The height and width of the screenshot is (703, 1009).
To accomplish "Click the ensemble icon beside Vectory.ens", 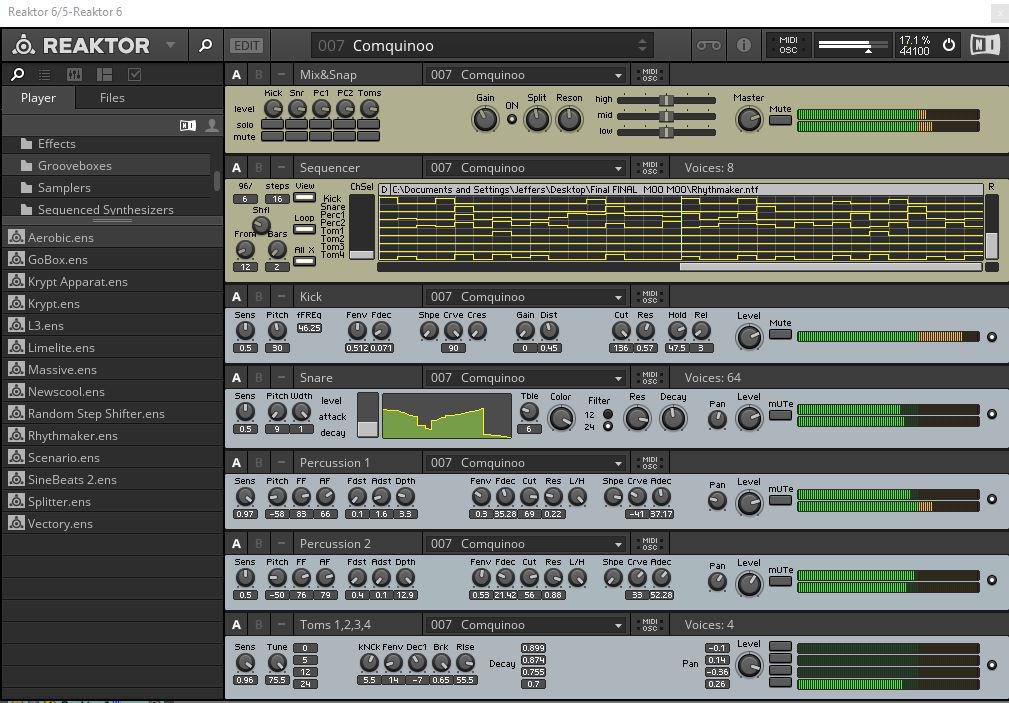I will 16,523.
